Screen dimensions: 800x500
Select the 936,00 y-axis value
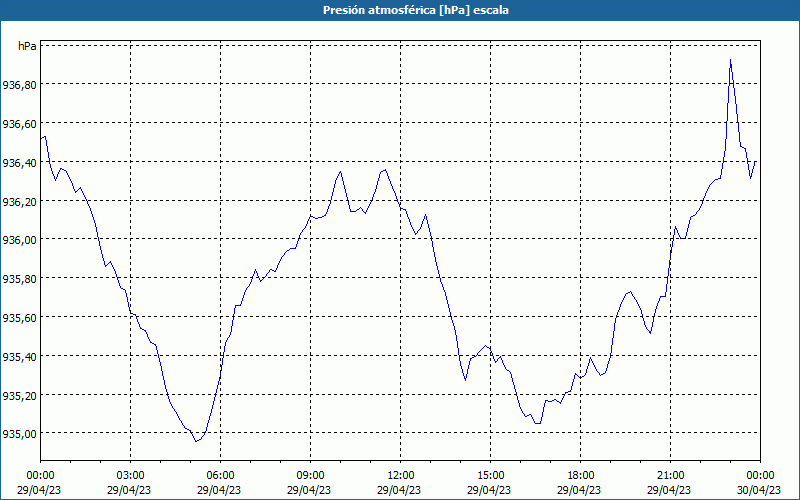(19, 240)
